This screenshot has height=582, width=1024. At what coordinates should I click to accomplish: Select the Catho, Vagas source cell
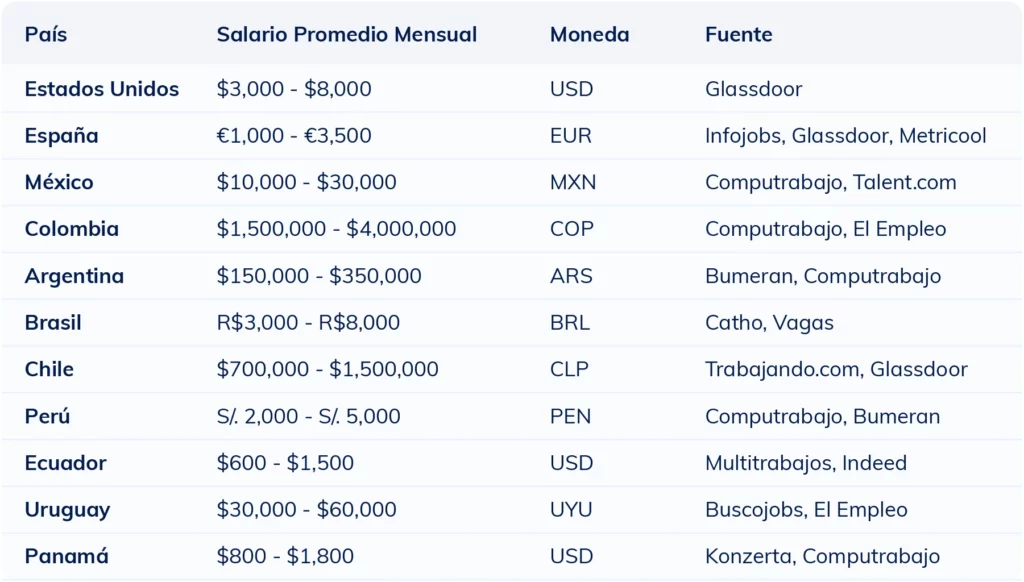coord(769,323)
